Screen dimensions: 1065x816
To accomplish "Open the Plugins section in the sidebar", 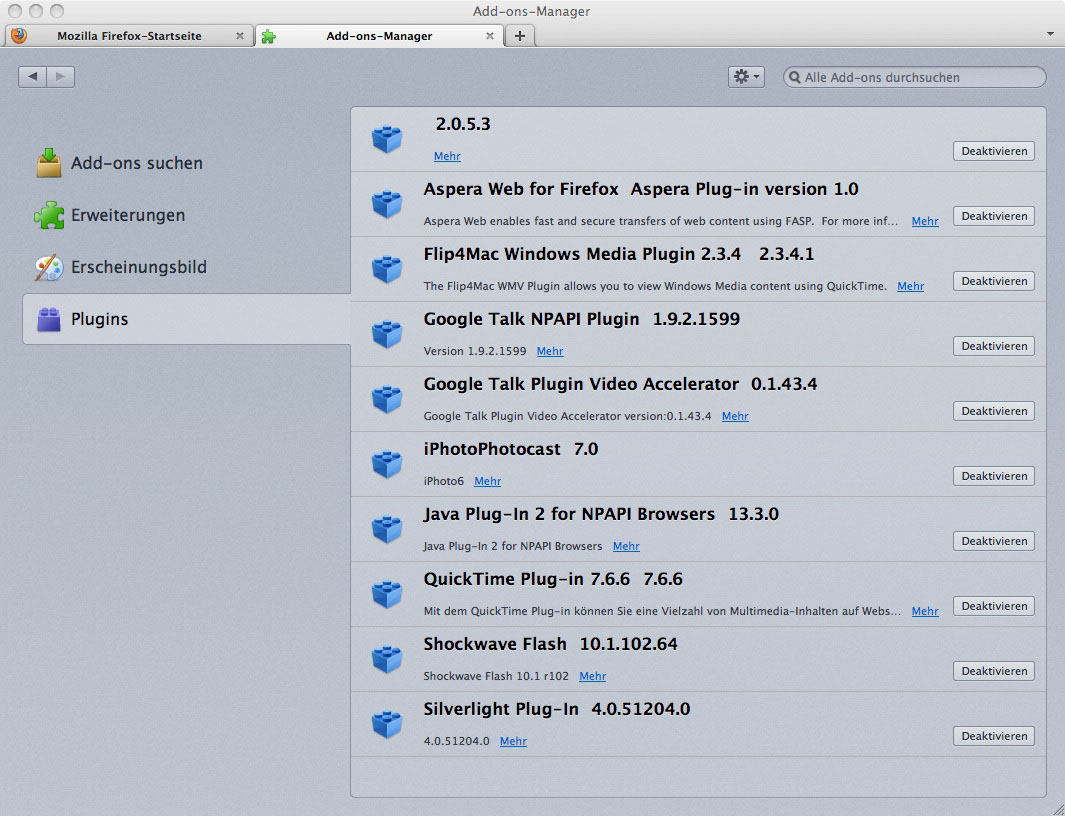I will pyautogui.click(x=98, y=319).
